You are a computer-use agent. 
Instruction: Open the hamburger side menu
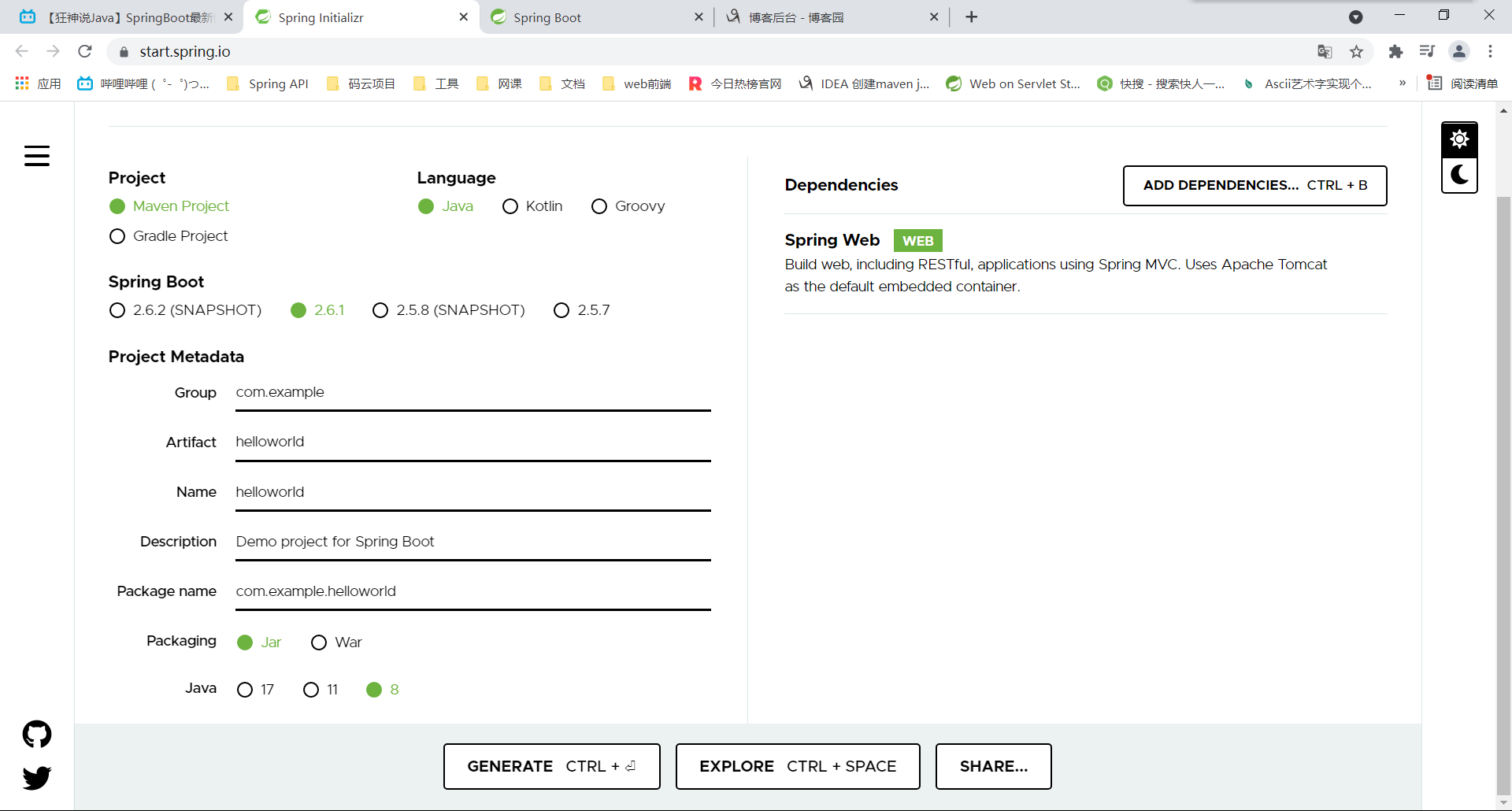[37, 156]
